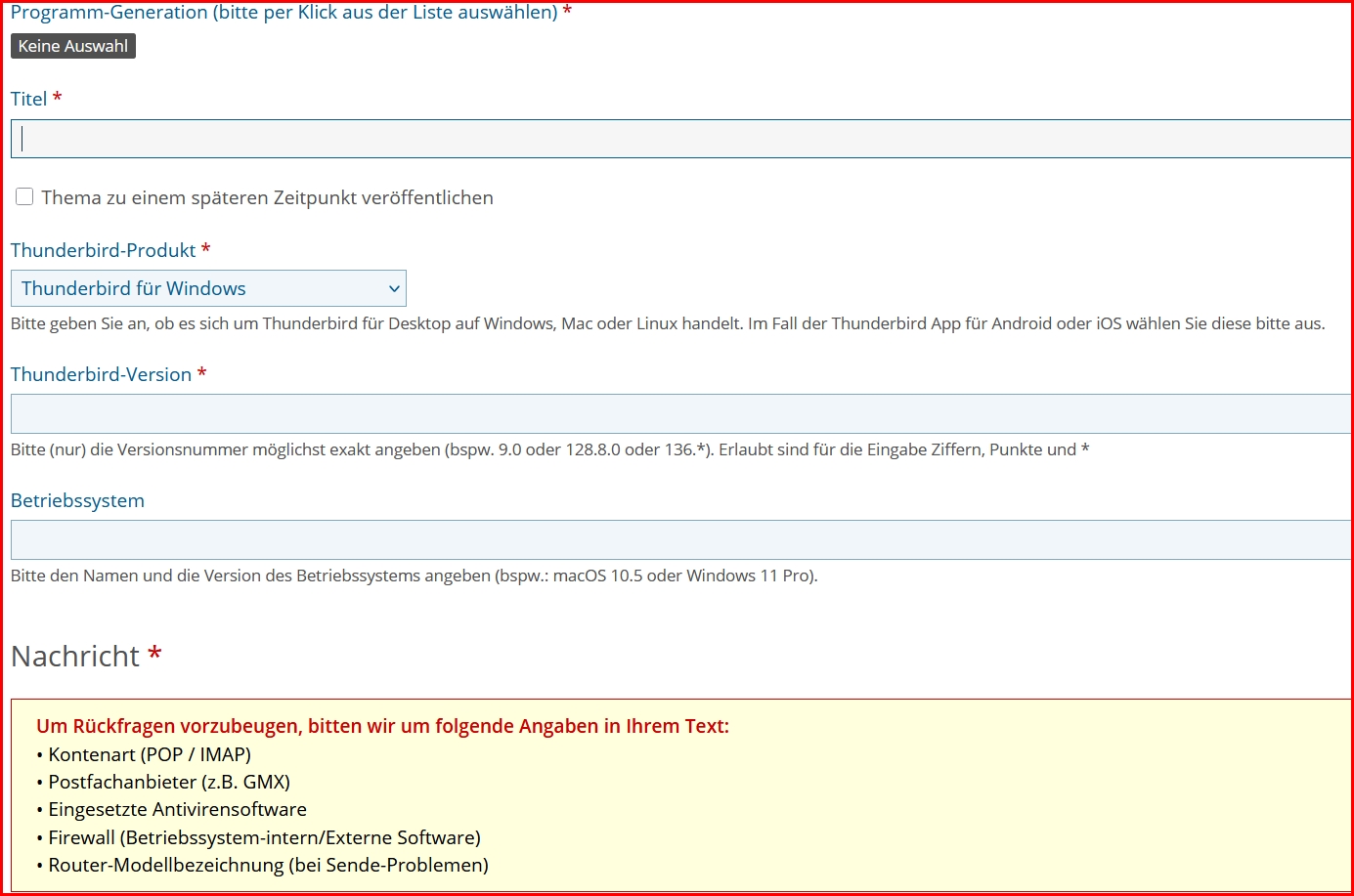The image size is (1354, 896).
Task: Open the Thunderbird-Produkt dropdown
Action: (208, 288)
